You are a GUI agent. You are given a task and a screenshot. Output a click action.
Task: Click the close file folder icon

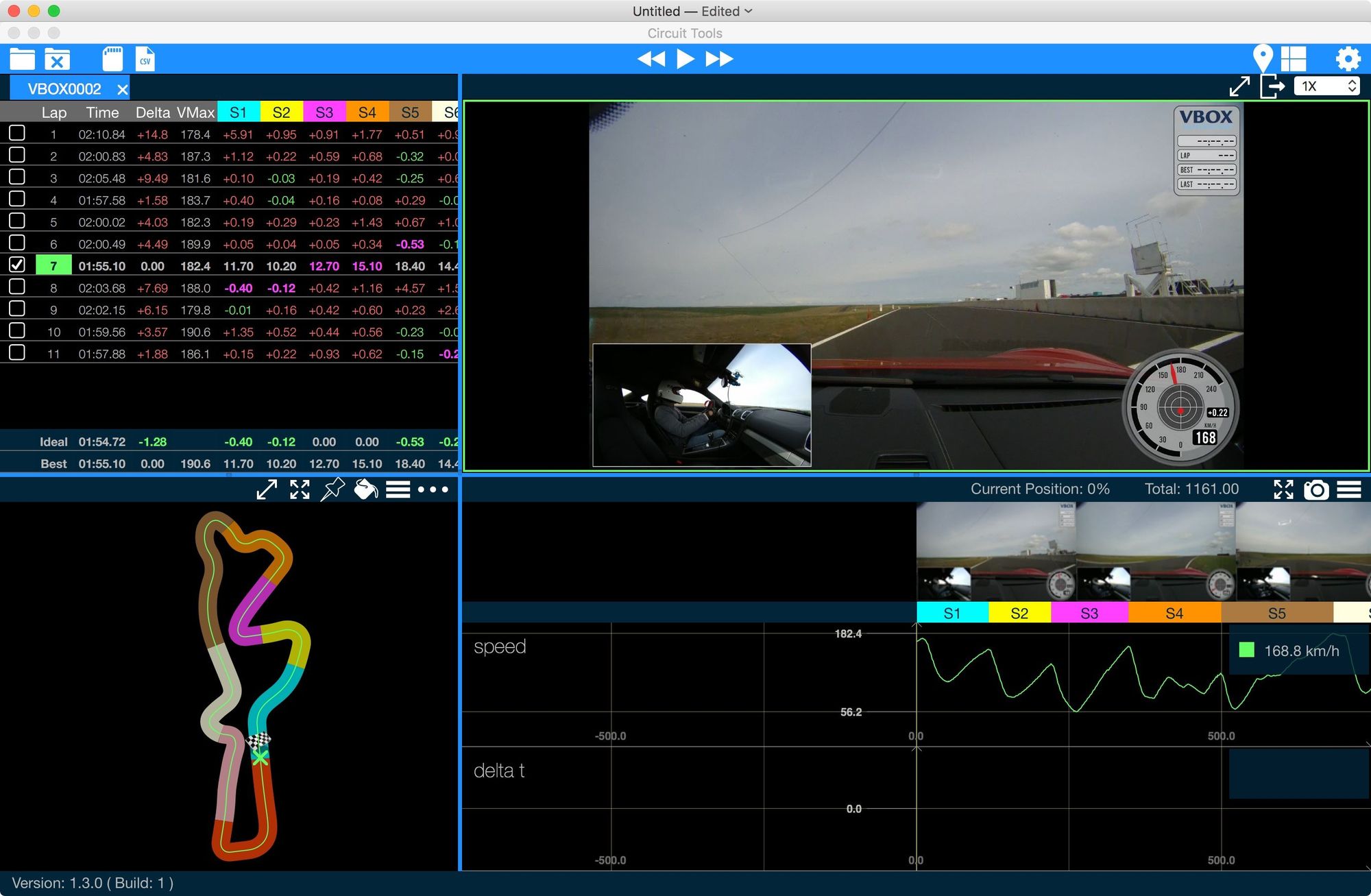click(x=58, y=60)
